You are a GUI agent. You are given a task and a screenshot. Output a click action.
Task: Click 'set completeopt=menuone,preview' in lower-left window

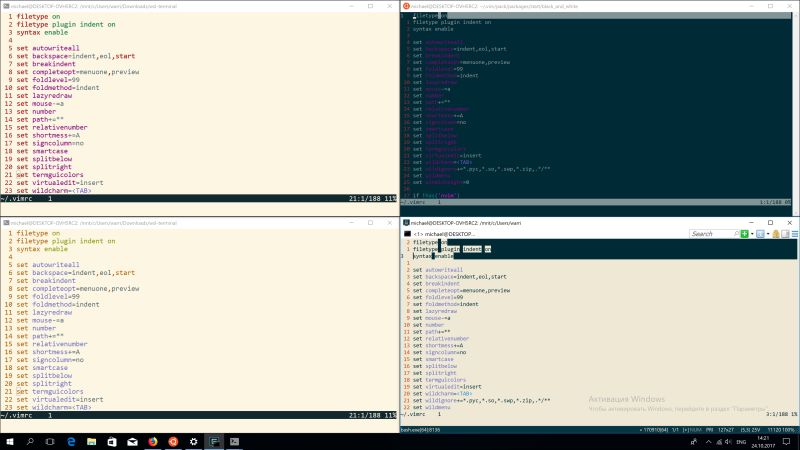(x=78, y=288)
